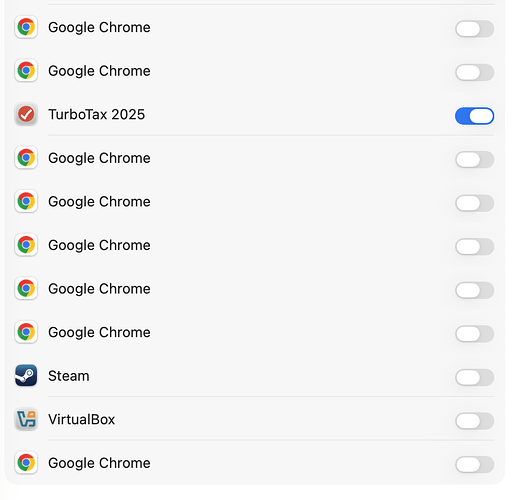Click the Chrome icon directly above Steam
This screenshot has width=515, height=500.
pyautogui.click(x=26, y=332)
